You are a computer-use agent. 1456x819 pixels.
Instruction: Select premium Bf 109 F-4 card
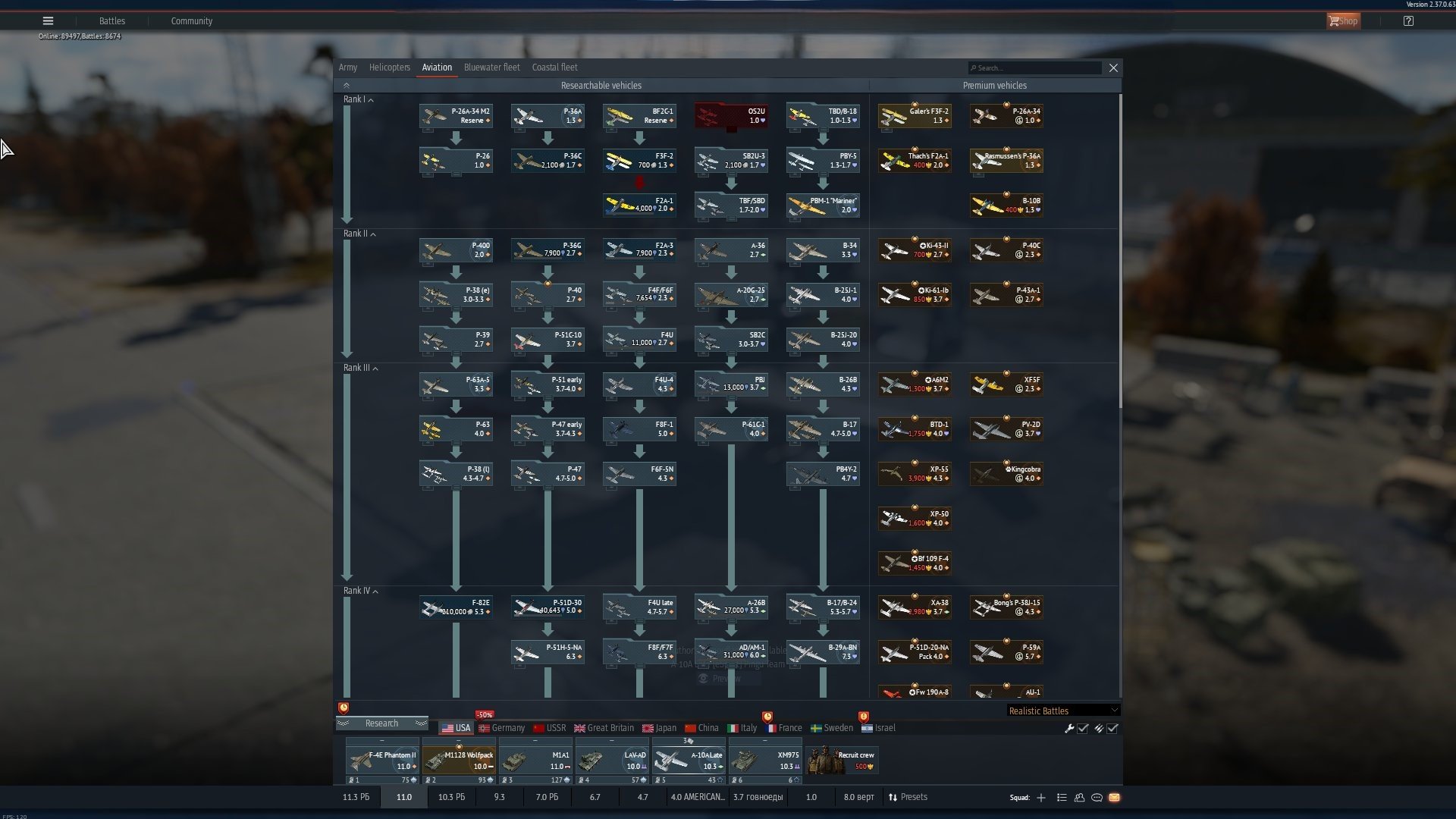(x=915, y=563)
